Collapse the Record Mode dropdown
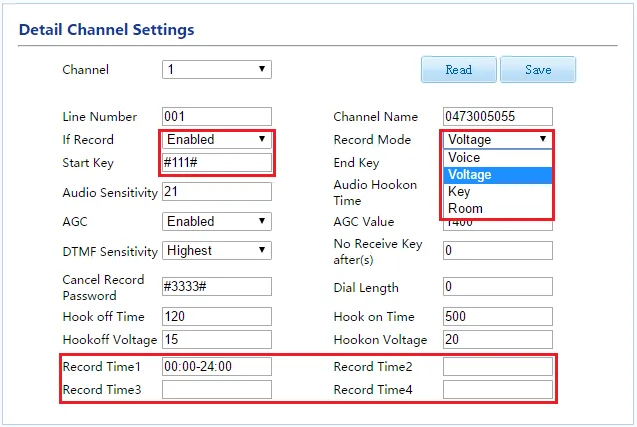 [497, 140]
